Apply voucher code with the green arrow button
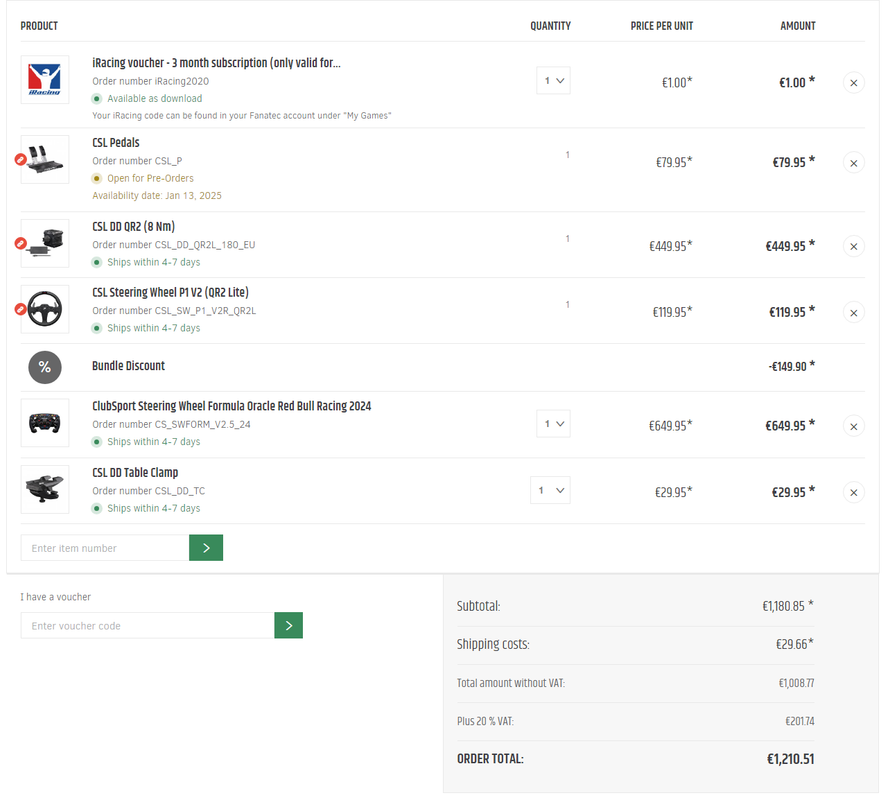This screenshot has height=800, width=890. (288, 626)
